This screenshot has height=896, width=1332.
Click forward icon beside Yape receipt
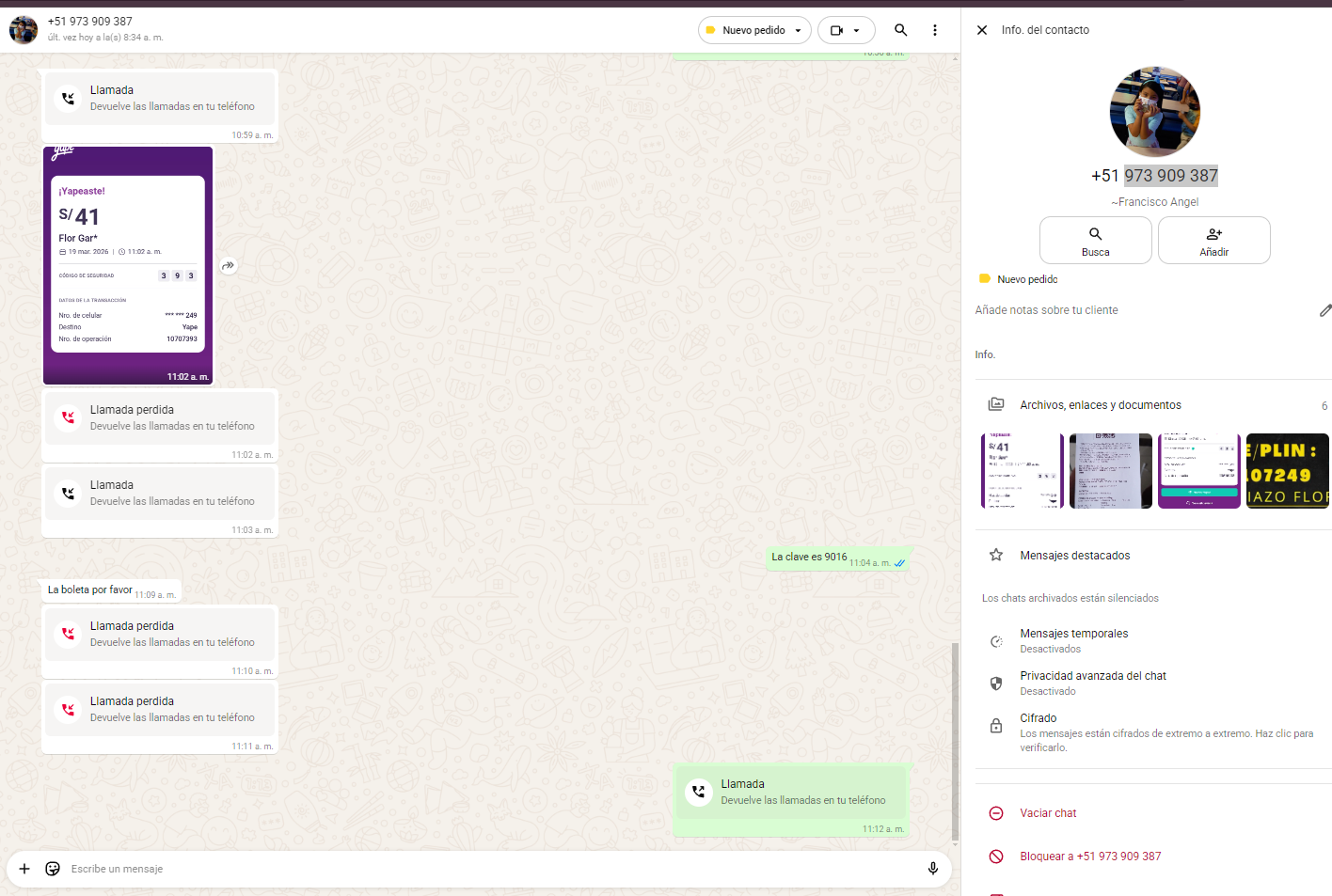click(228, 266)
